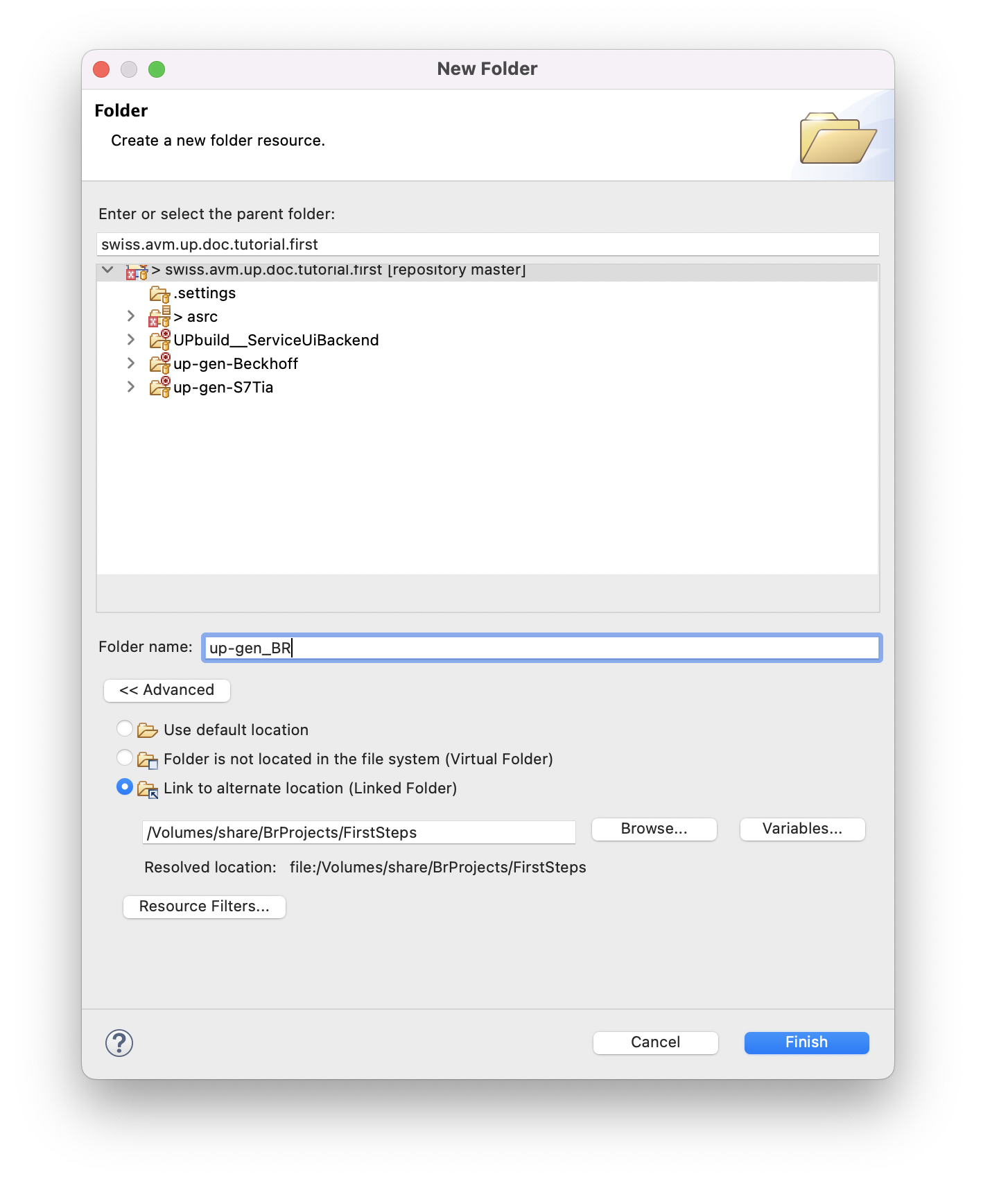Select up-gen-S7Tia label in tree
This screenshot has height=1179, width=1008.
click(223, 388)
